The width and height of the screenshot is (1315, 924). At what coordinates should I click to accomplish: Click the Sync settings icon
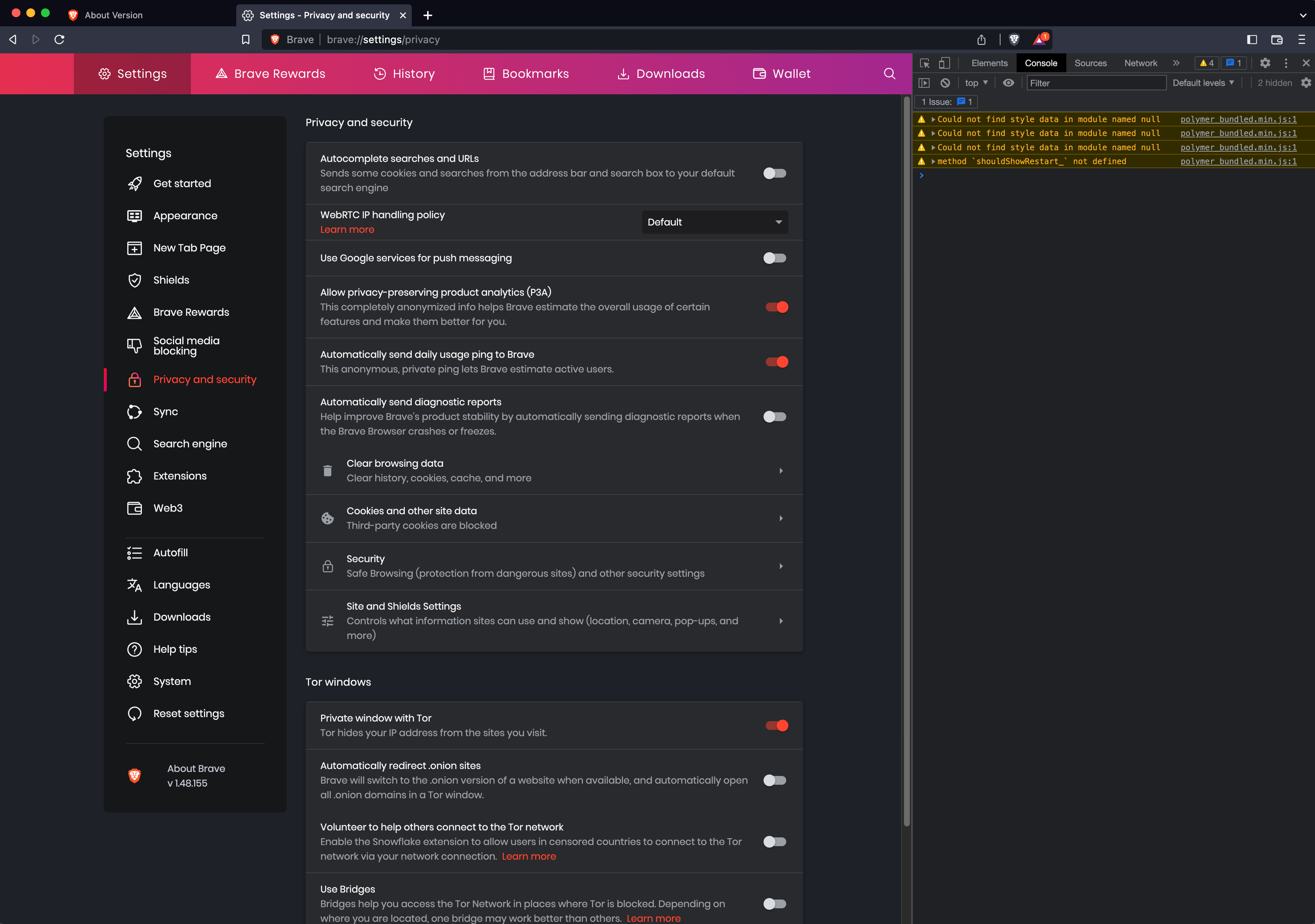[135, 412]
